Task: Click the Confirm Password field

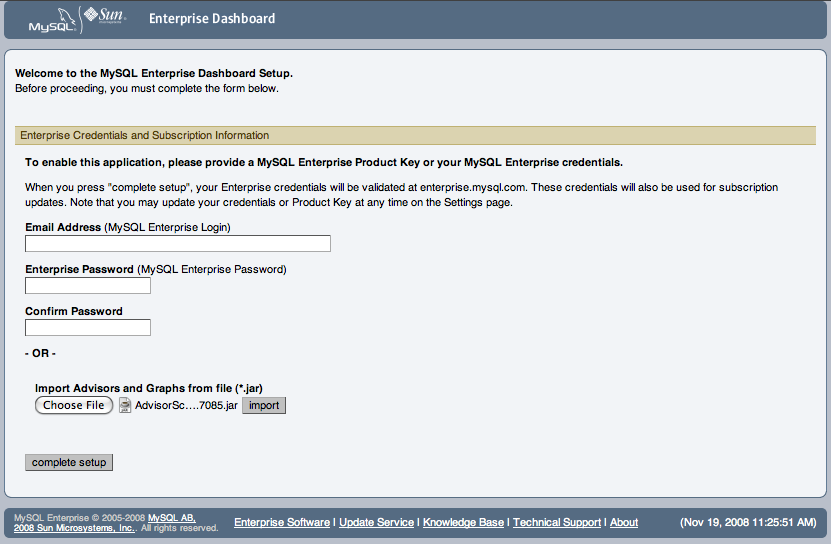Action: point(88,328)
